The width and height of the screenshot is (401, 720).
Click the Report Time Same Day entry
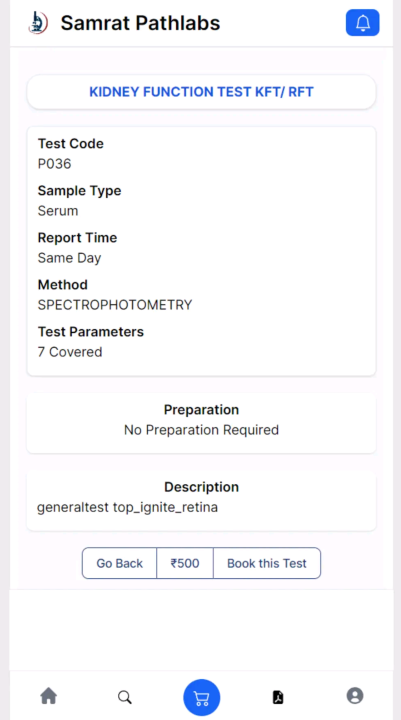pyautogui.click(x=77, y=248)
